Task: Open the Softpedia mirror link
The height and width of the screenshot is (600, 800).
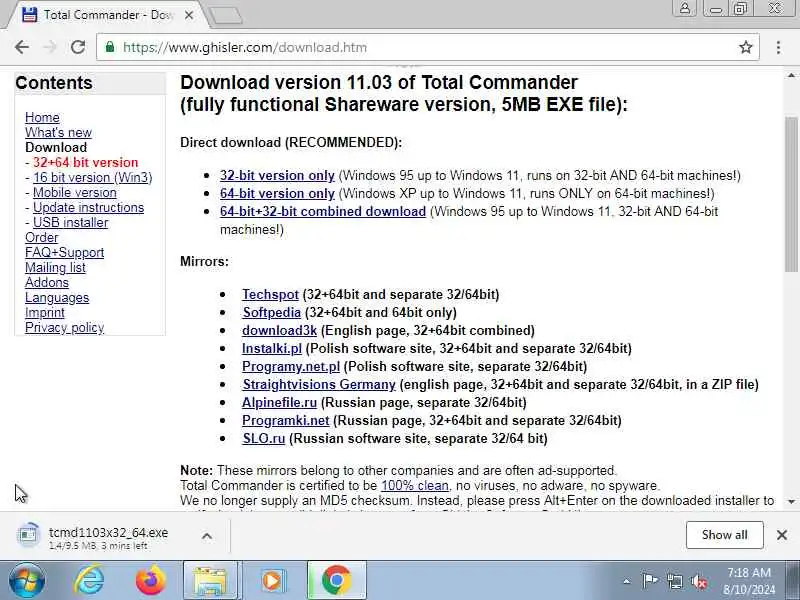Action: point(271,312)
